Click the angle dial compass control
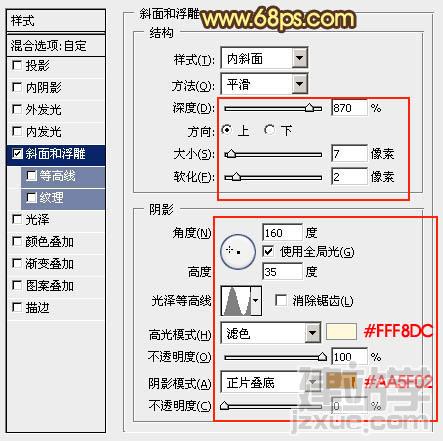443x441 pixels. (238, 252)
